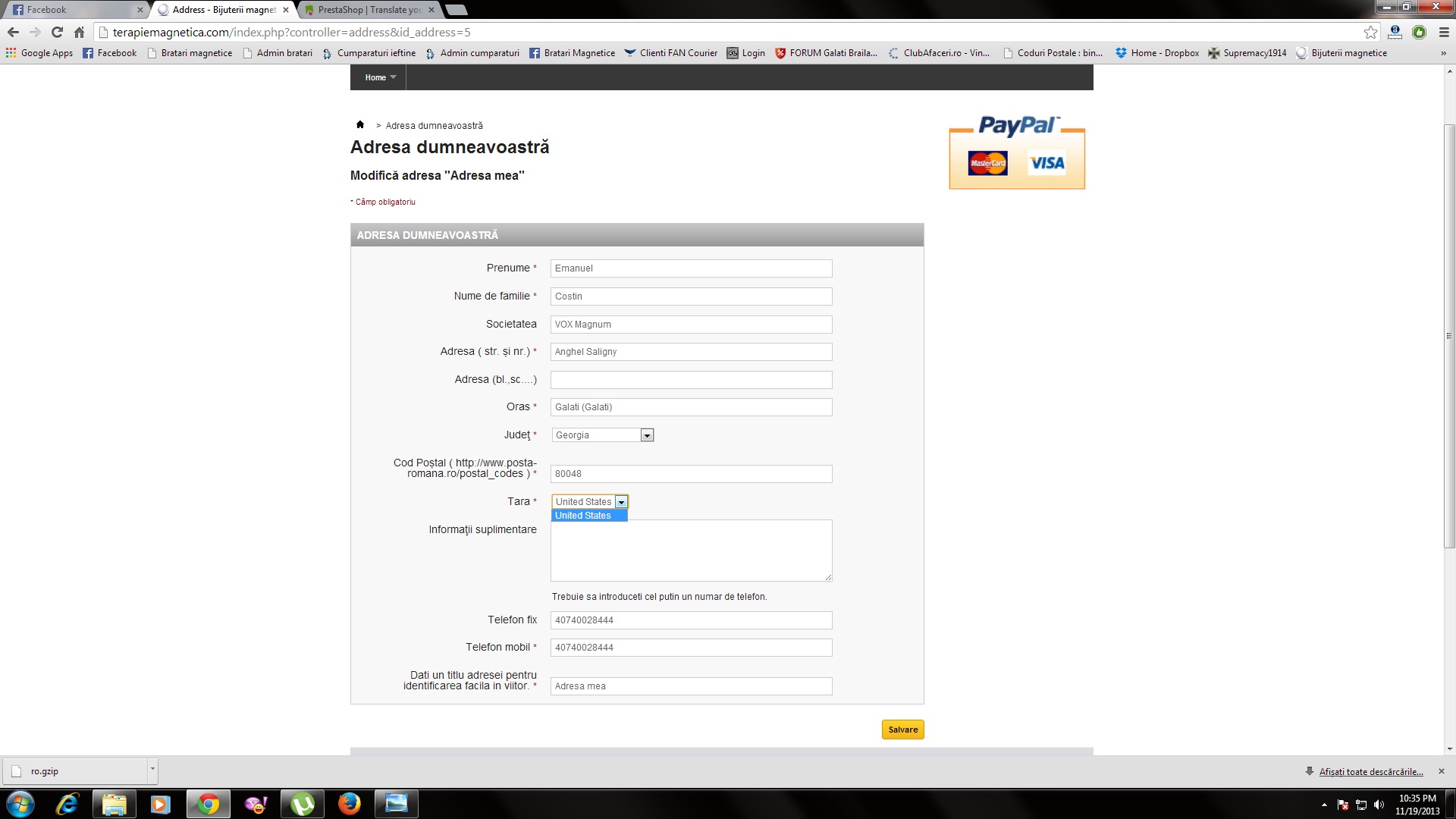Viewport: 1456px width, 819px height.
Task: Open the ro.gzip download options arrow
Action: 152,770
